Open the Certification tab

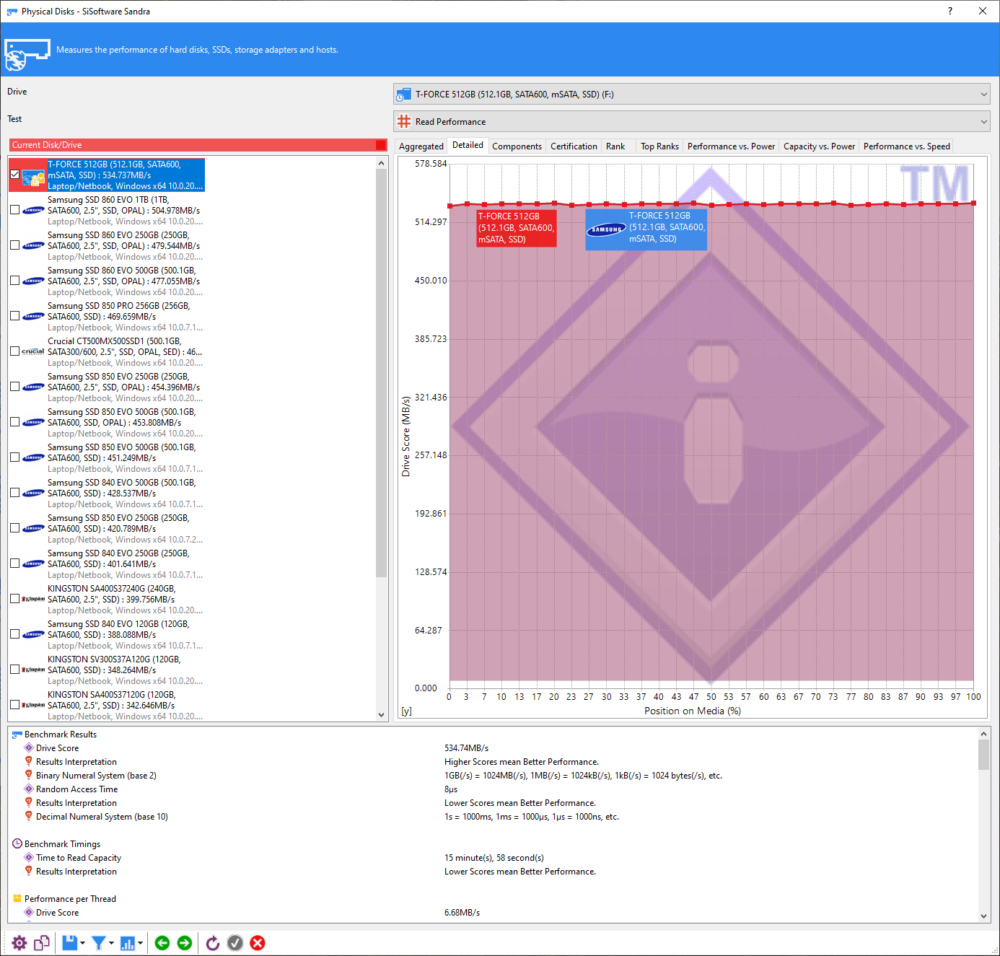[573, 146]
